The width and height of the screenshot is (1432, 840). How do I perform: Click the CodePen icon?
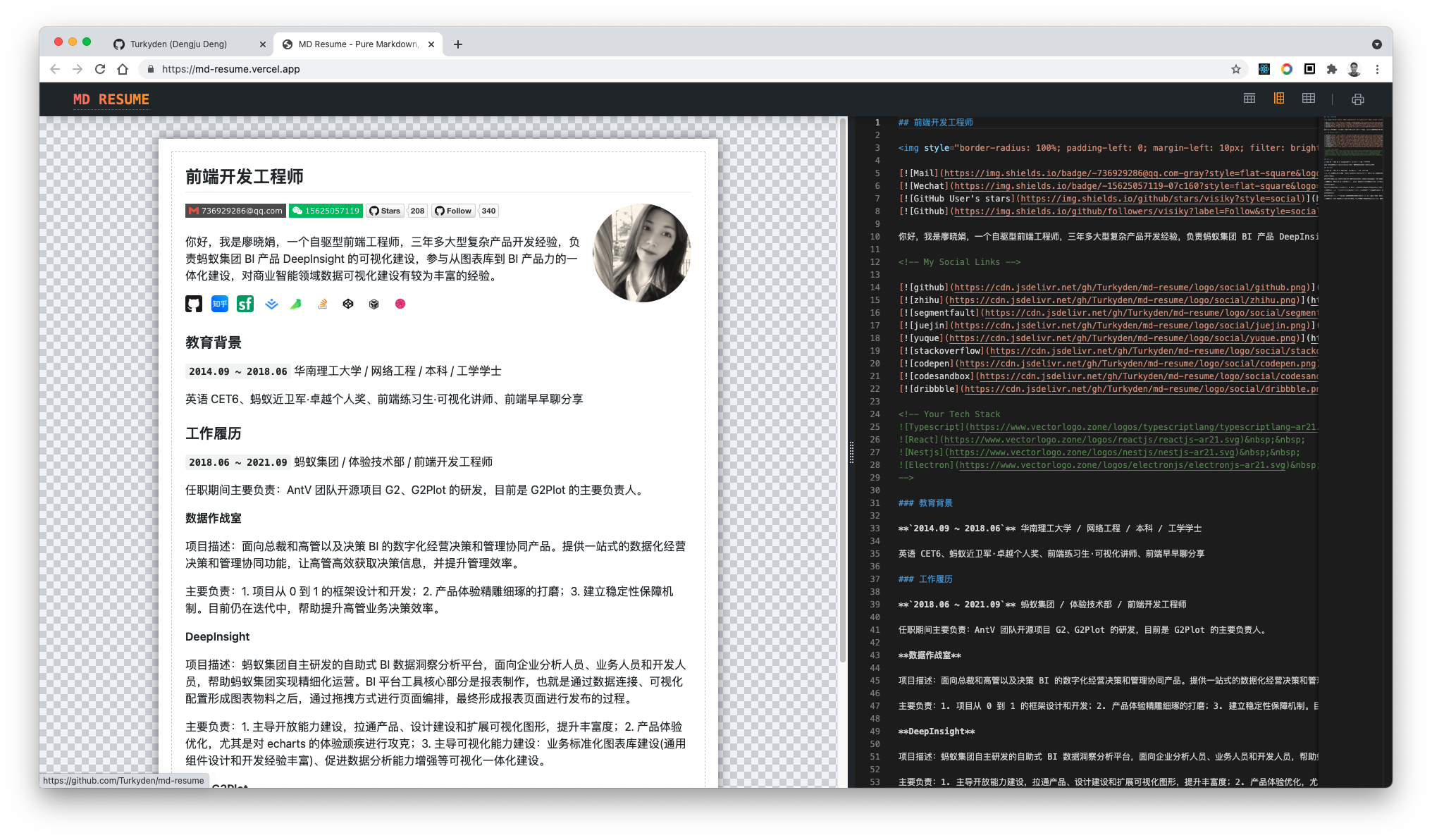point(348,304)
